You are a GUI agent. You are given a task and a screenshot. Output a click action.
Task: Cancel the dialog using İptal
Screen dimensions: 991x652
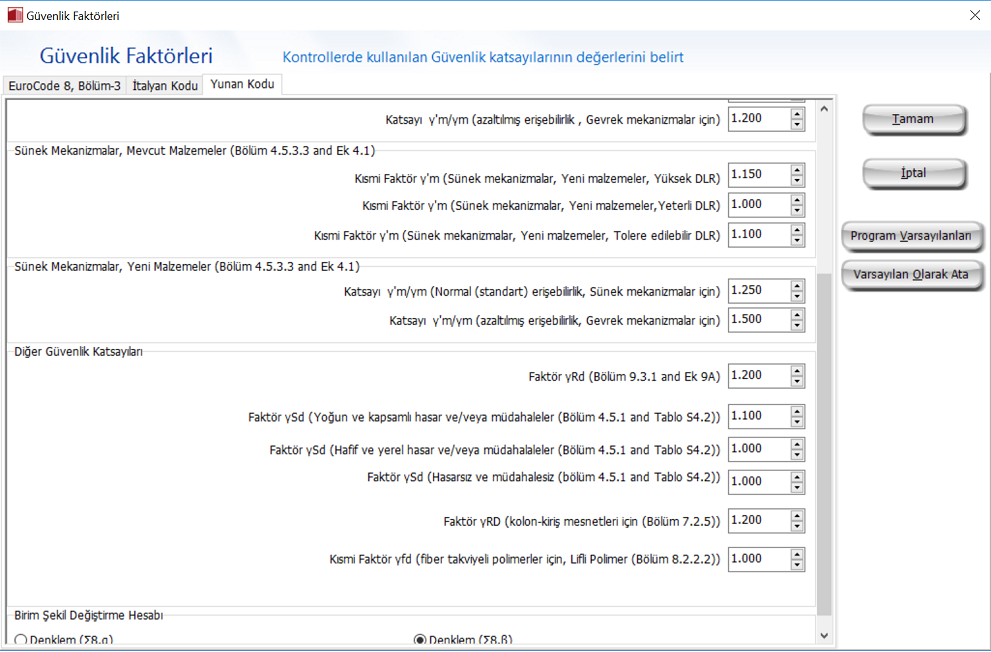913,173
